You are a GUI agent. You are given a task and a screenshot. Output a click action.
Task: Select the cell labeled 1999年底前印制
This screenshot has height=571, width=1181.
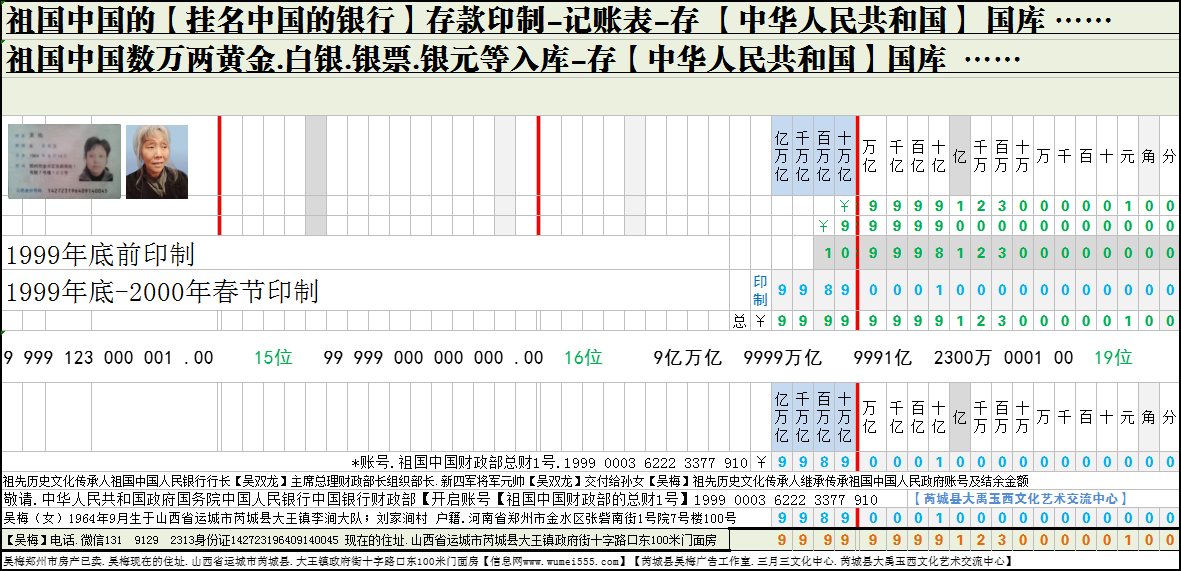click(x=100, y=254)
